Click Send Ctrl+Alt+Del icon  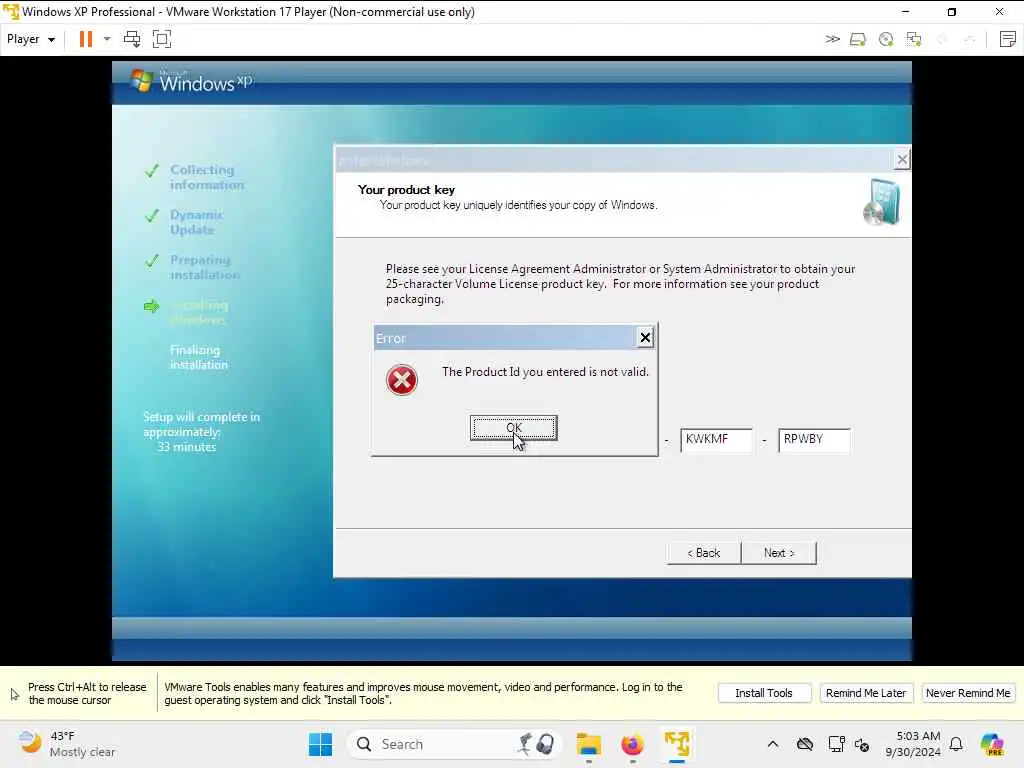pyautogui.click(x=132, y=39)
